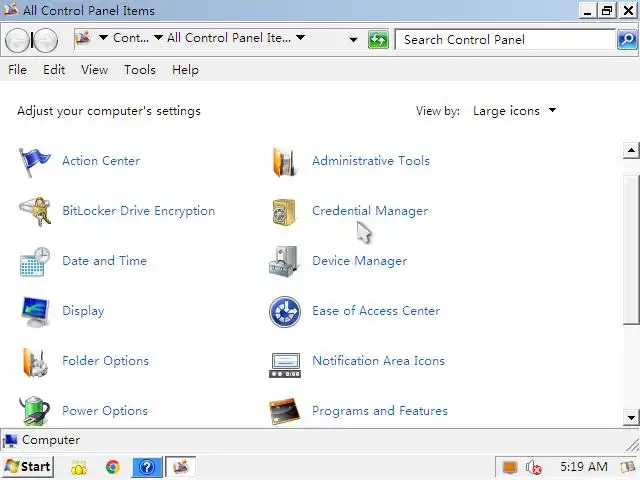Click the scrollbar down arrow
This screenshot has width=640, height=480.
click(x=631, y=418)
